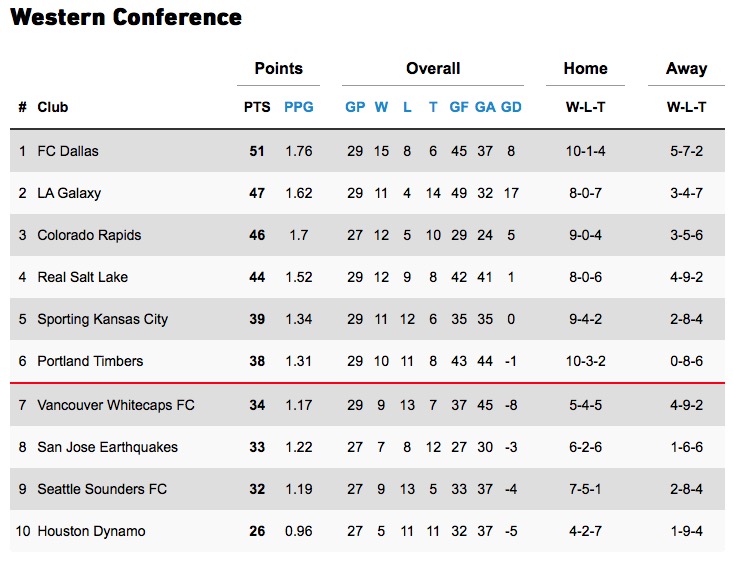Click Real Salt Lake club name
This screenshot has height=566, width=733.
tap(82, 277)
